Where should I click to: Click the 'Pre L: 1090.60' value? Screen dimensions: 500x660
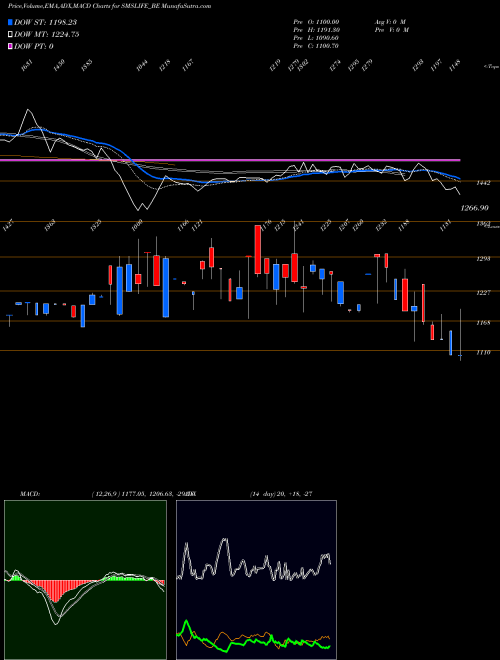[316, 38]
